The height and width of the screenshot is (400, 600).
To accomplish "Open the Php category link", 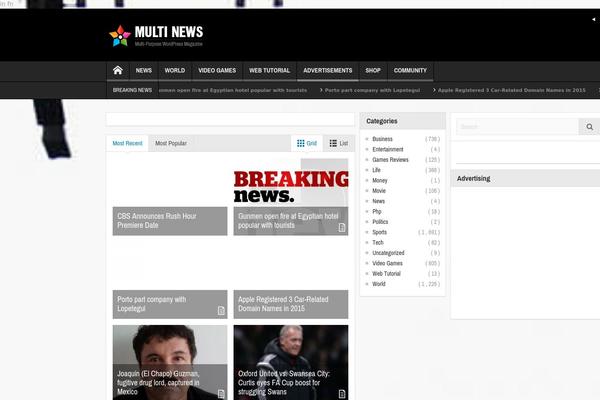I will [377, 211].
